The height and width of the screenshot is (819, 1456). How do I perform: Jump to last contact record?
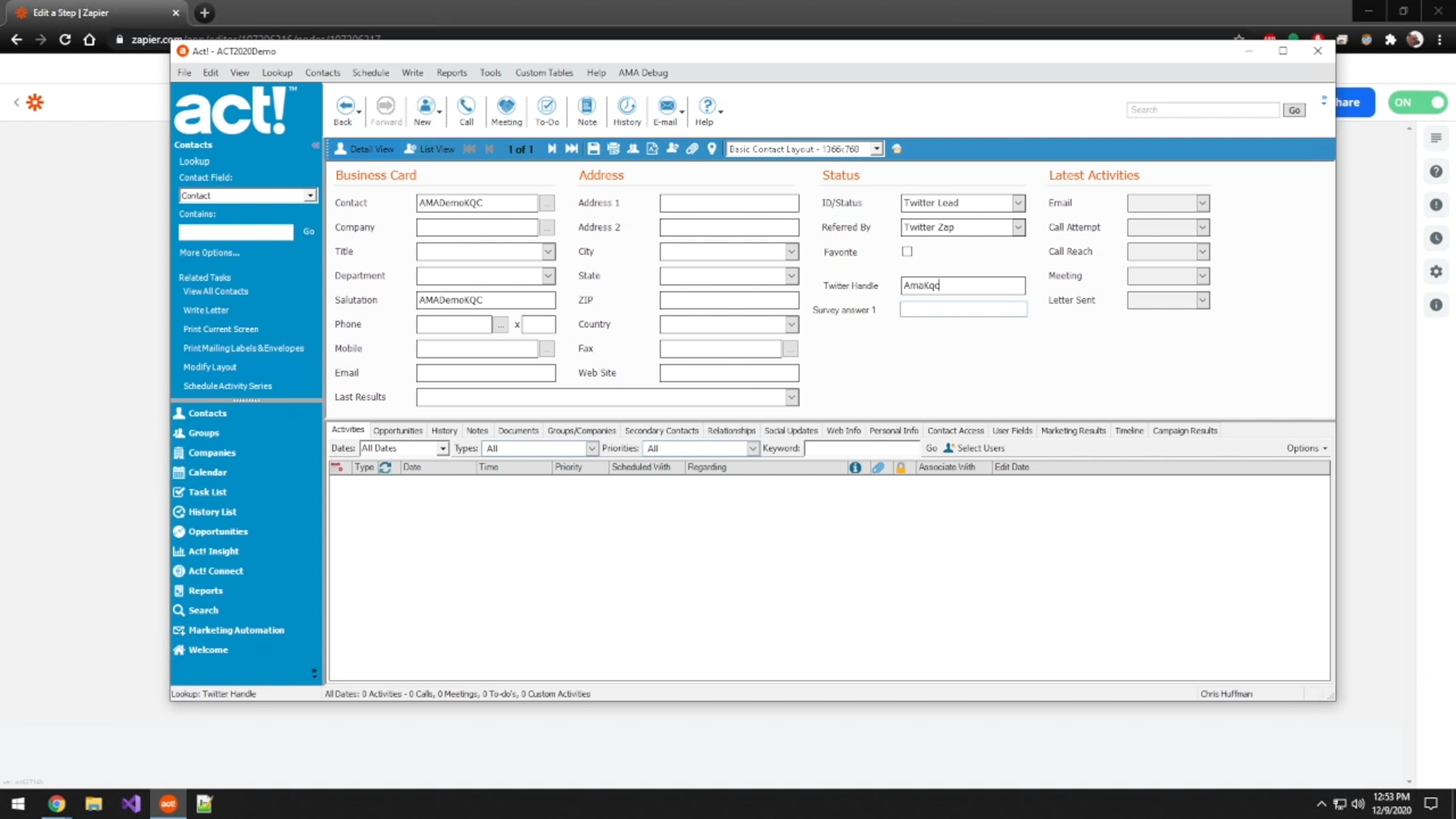coord(571,149)
